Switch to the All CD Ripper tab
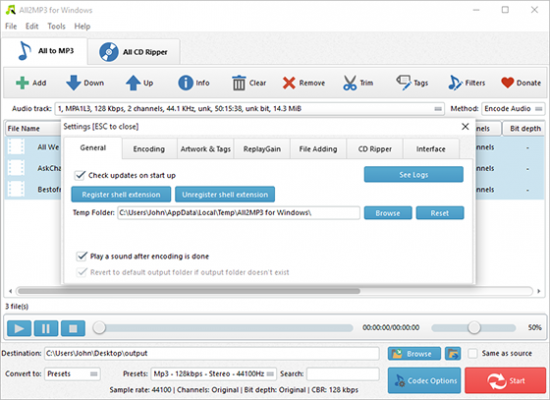Screen dimensions: 550x400 click(134, 52)
